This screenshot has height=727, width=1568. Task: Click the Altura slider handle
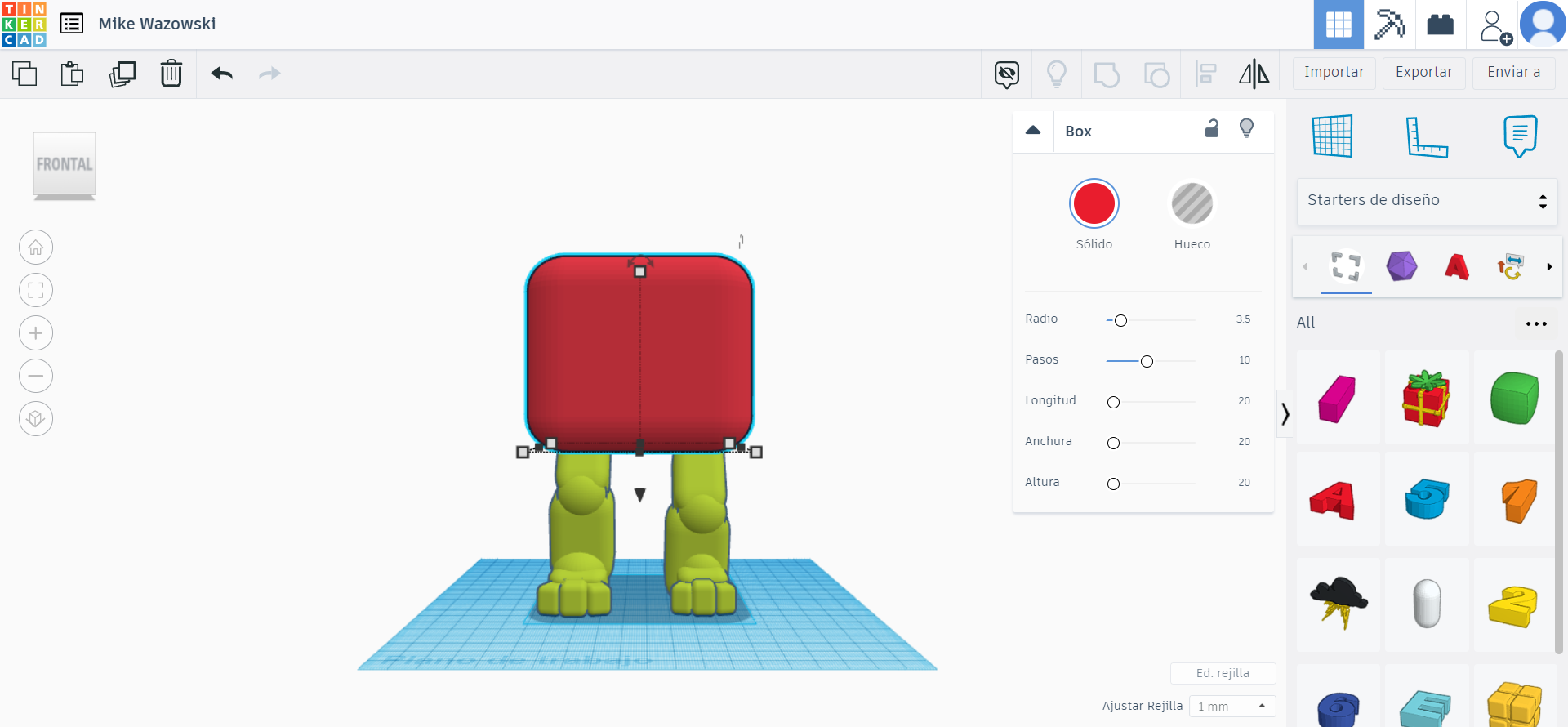pyautogui.click(x=1113, y=484)
